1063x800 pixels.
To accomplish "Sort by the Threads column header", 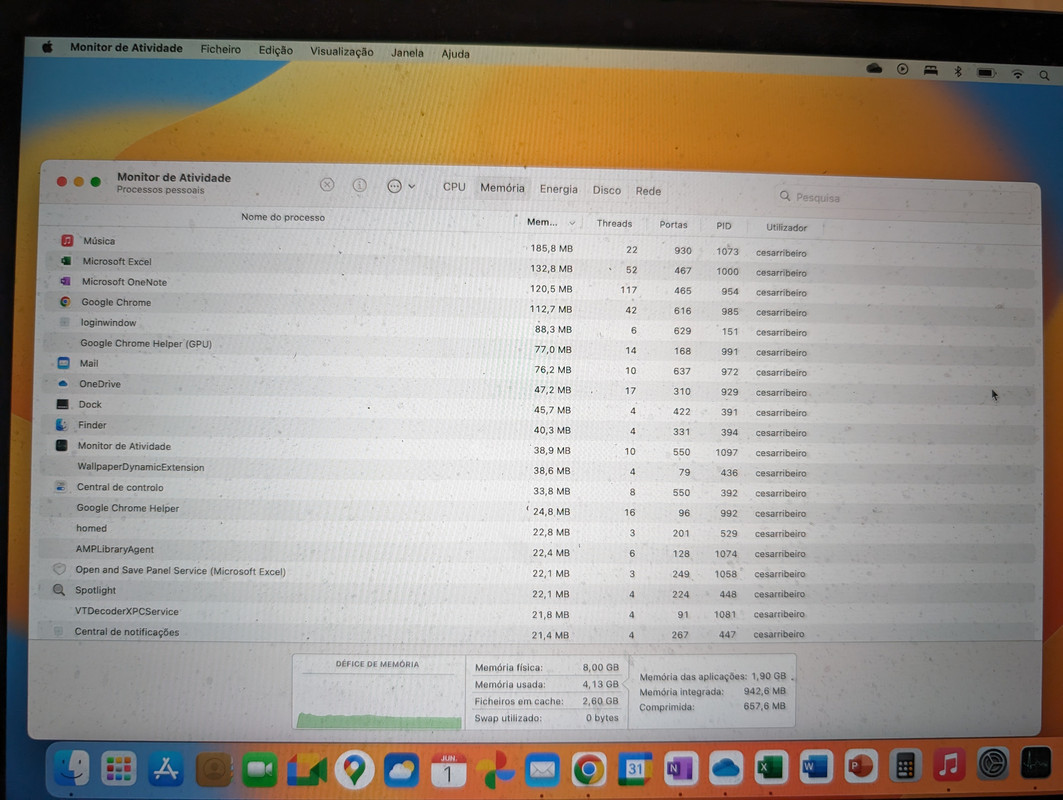I will tap(614, 223).
